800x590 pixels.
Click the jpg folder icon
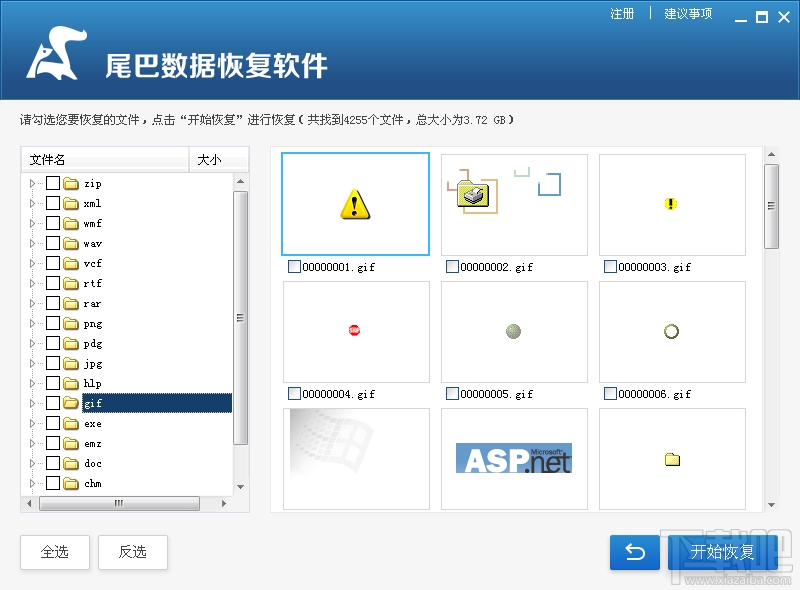[71, 363]
